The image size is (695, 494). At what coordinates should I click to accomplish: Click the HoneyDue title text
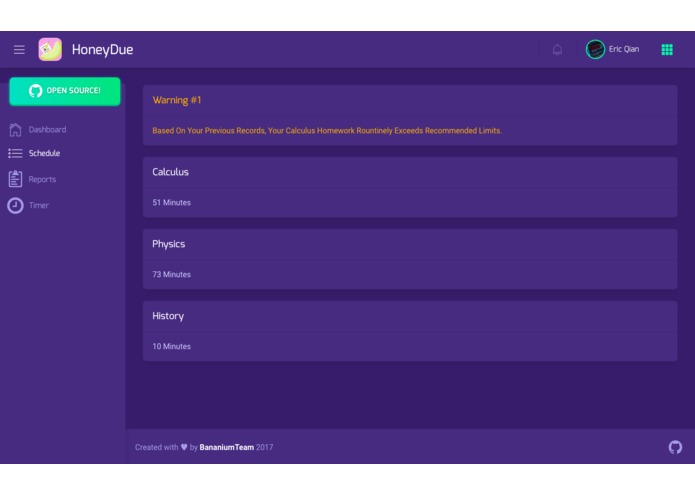click(102, 50)
